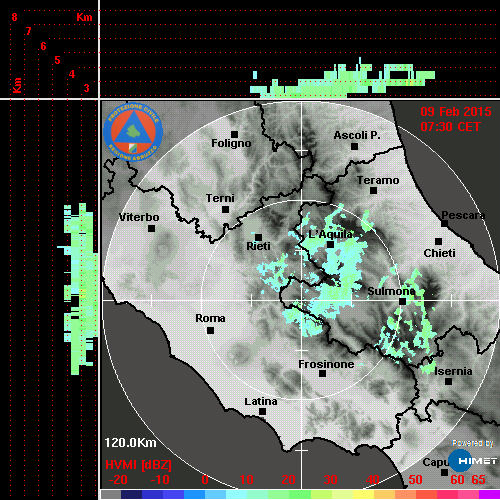
Task: Click the top vertical cross-section echo profile
Action: pyautogui.click(x=342, y=78)
